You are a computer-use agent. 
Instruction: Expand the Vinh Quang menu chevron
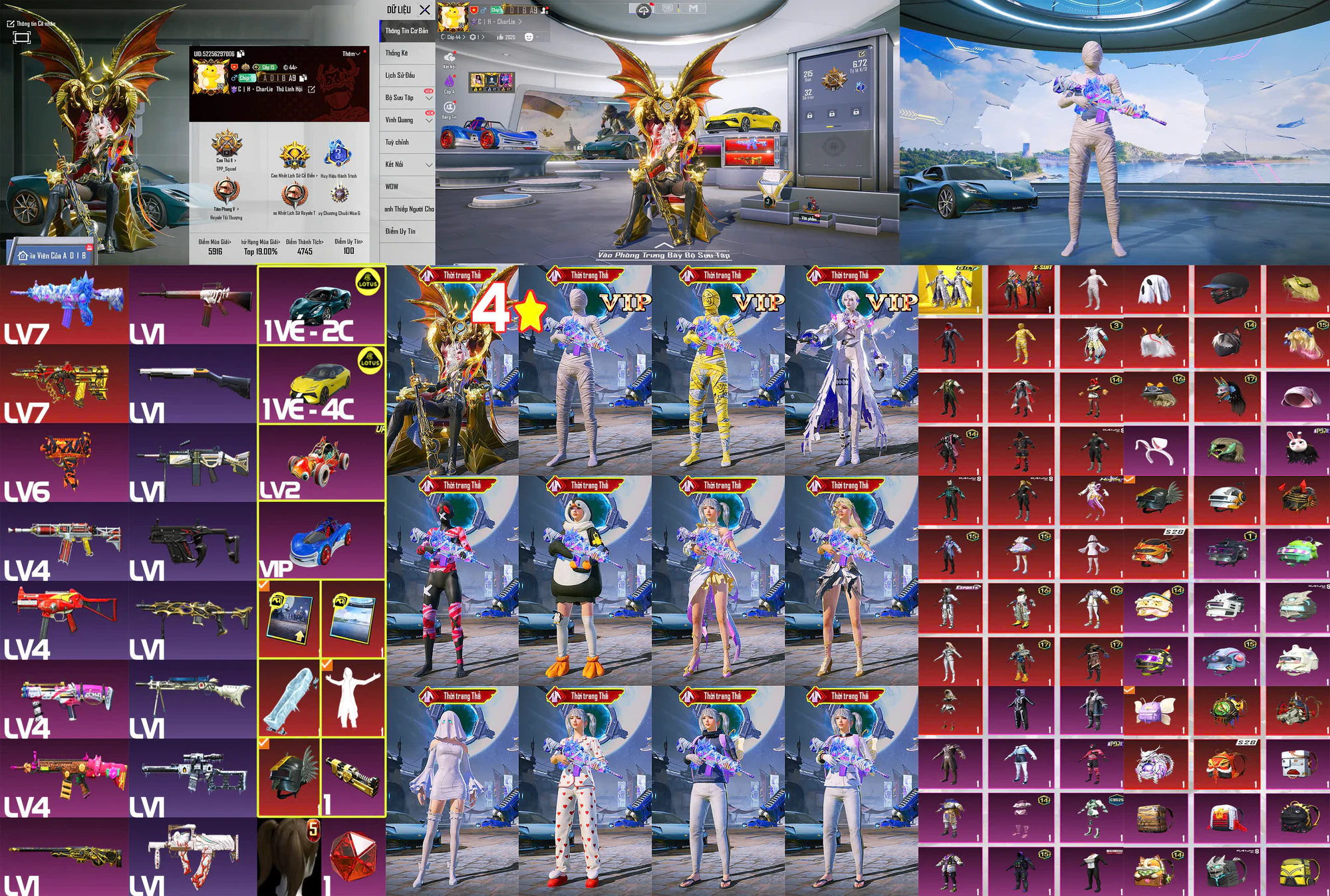click(429, 120)
